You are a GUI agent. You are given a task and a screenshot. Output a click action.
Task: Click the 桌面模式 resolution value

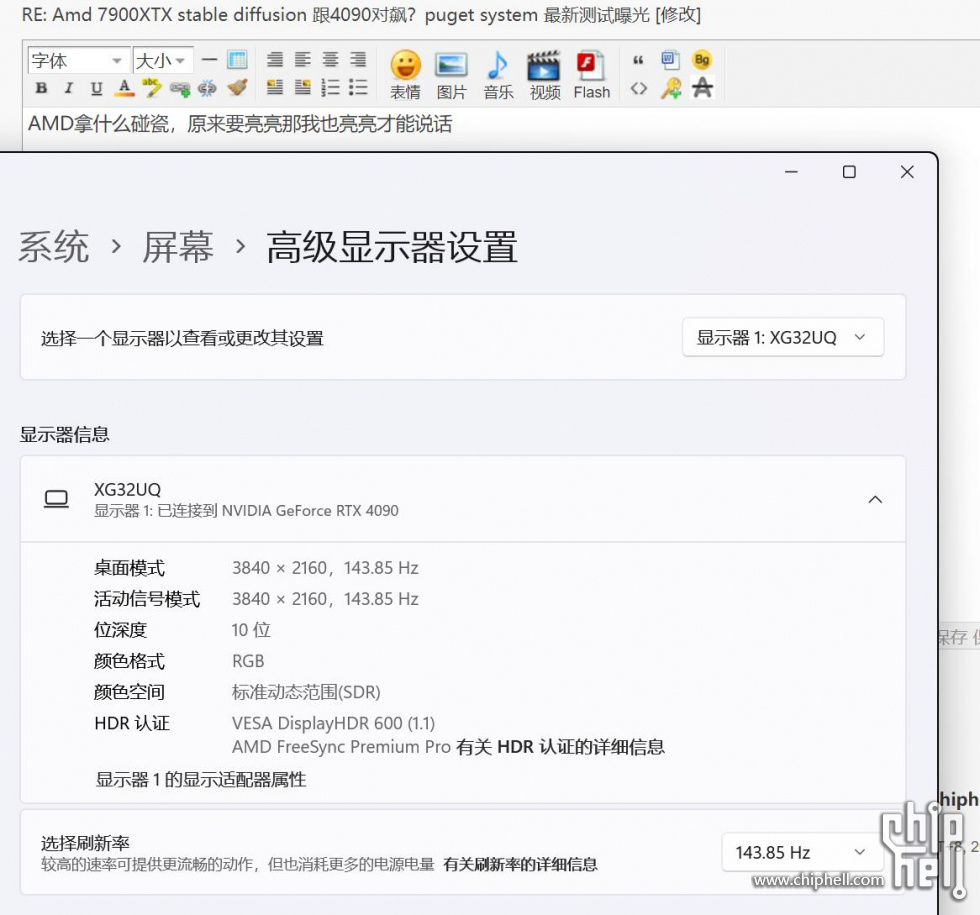[325, 568]
